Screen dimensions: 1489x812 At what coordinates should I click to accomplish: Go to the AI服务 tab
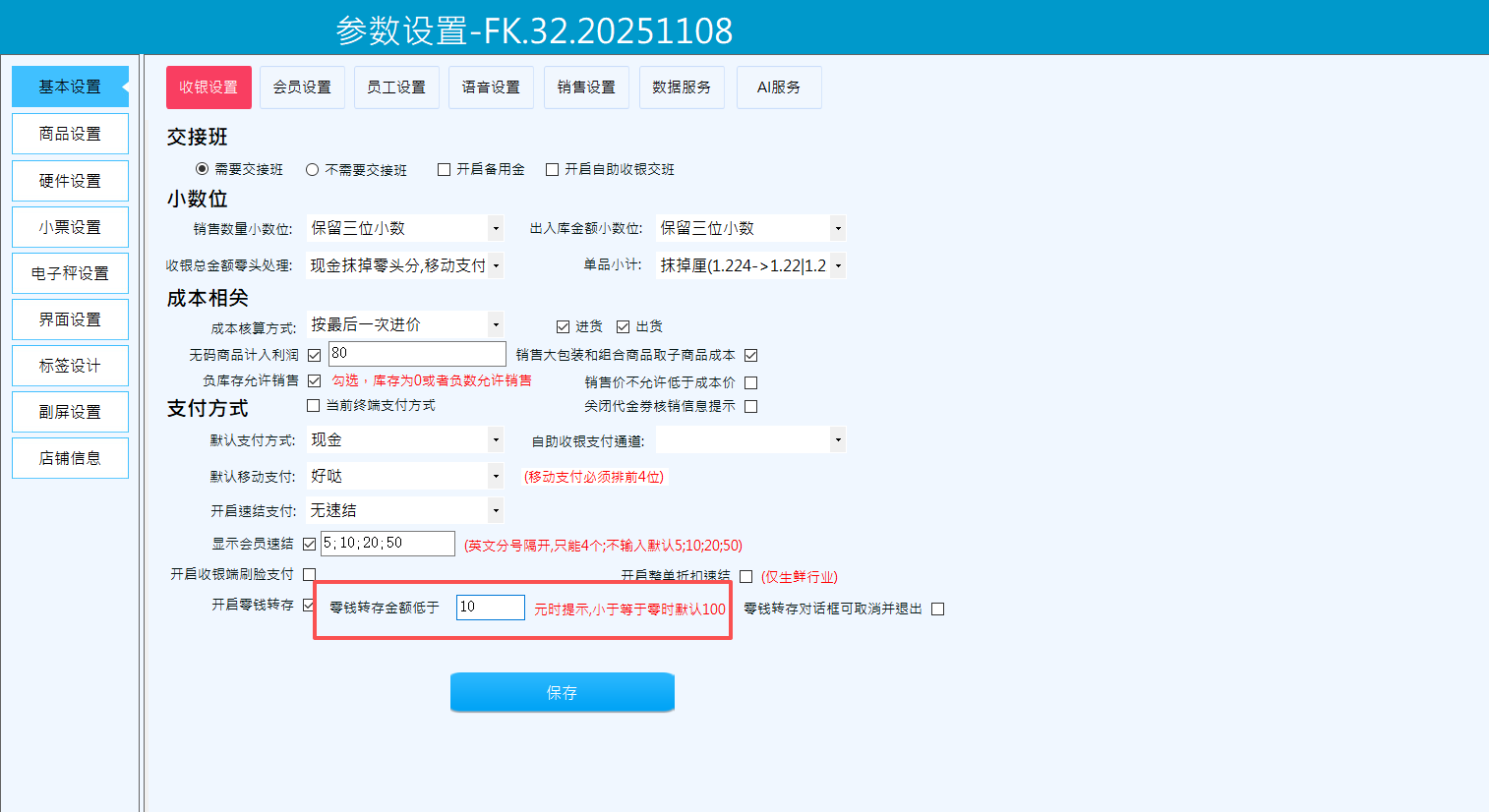click(778, 87)
